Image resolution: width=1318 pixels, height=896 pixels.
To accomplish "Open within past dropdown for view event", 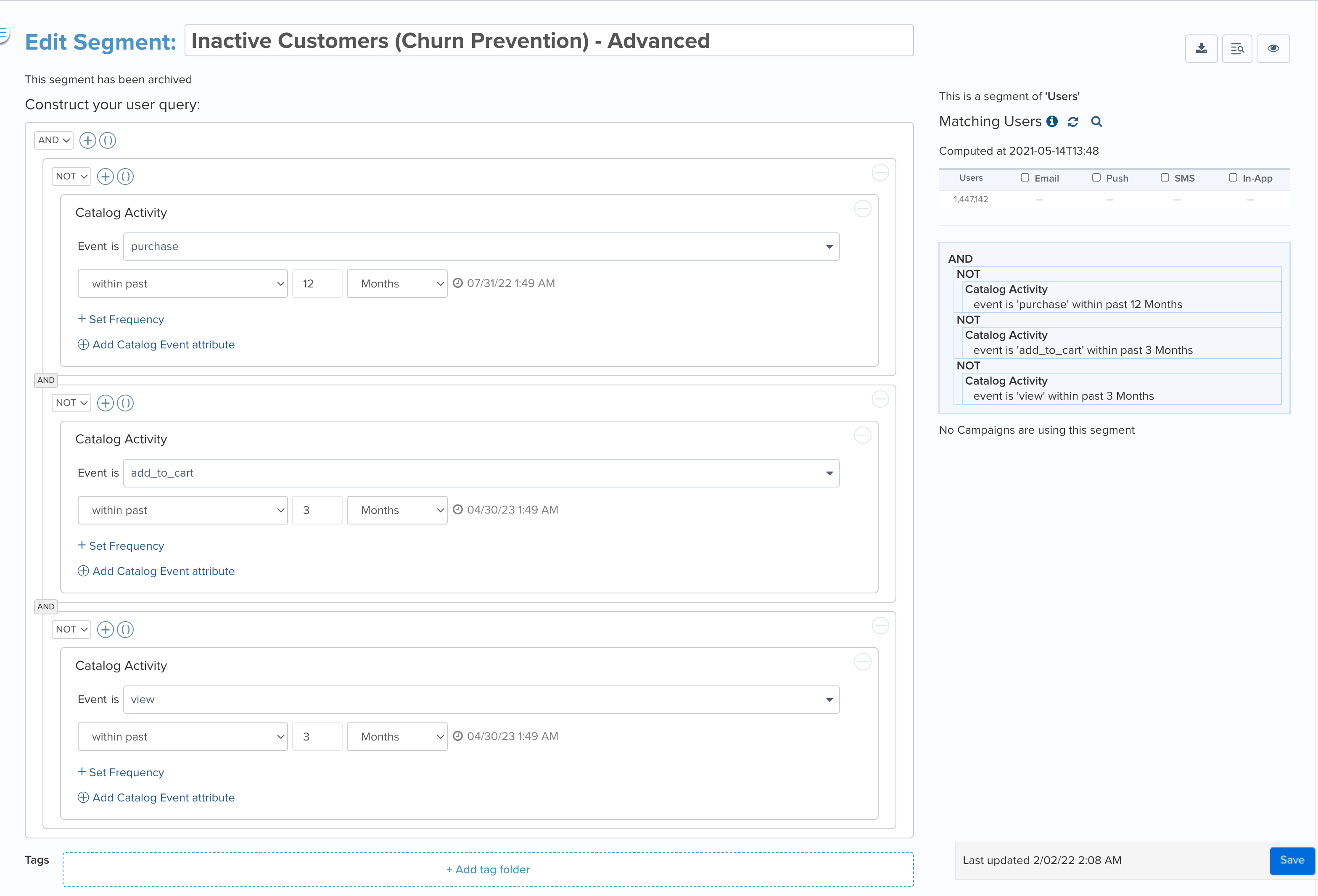I will pyautogui.click(x=182, y=737).
